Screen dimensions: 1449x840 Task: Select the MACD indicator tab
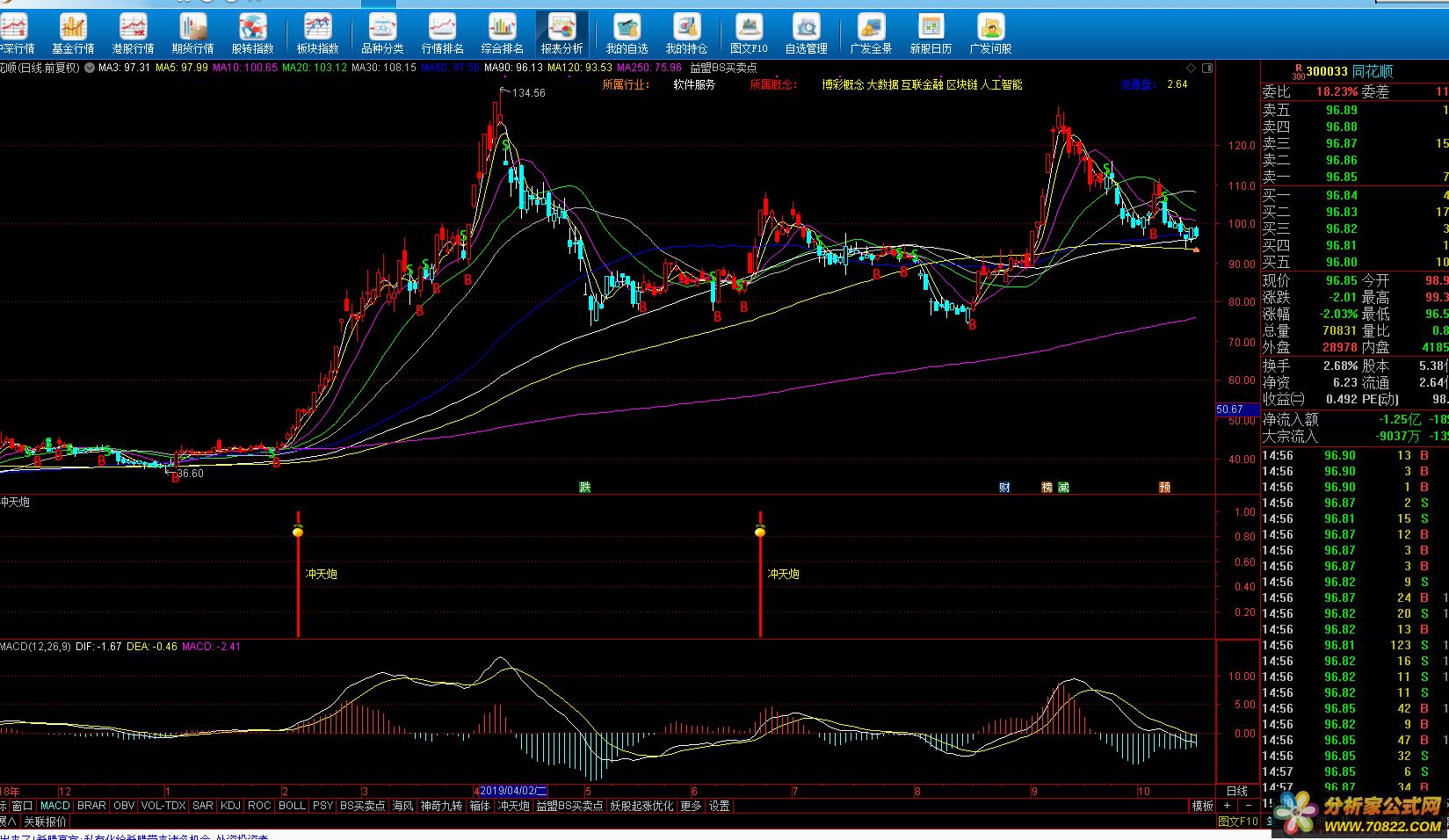point(54,806)
